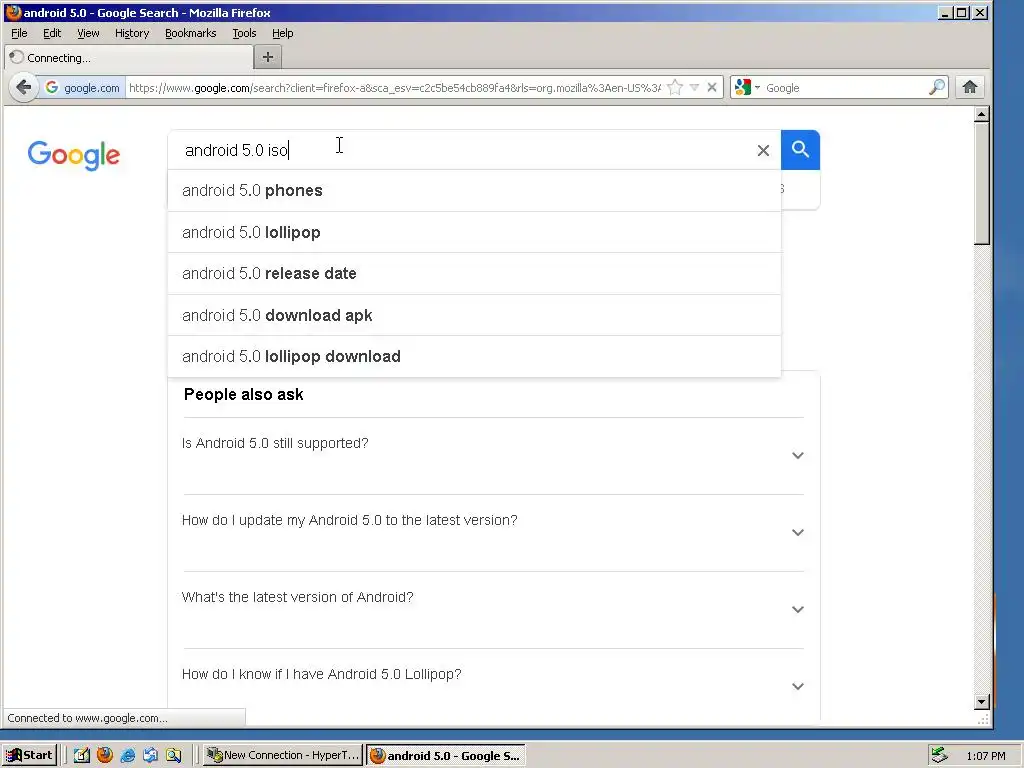Viewport: 1024px width, 768px height.
Task: Choose suggestion 'android 5.0 lollipop download'
Action: point(474,357)
